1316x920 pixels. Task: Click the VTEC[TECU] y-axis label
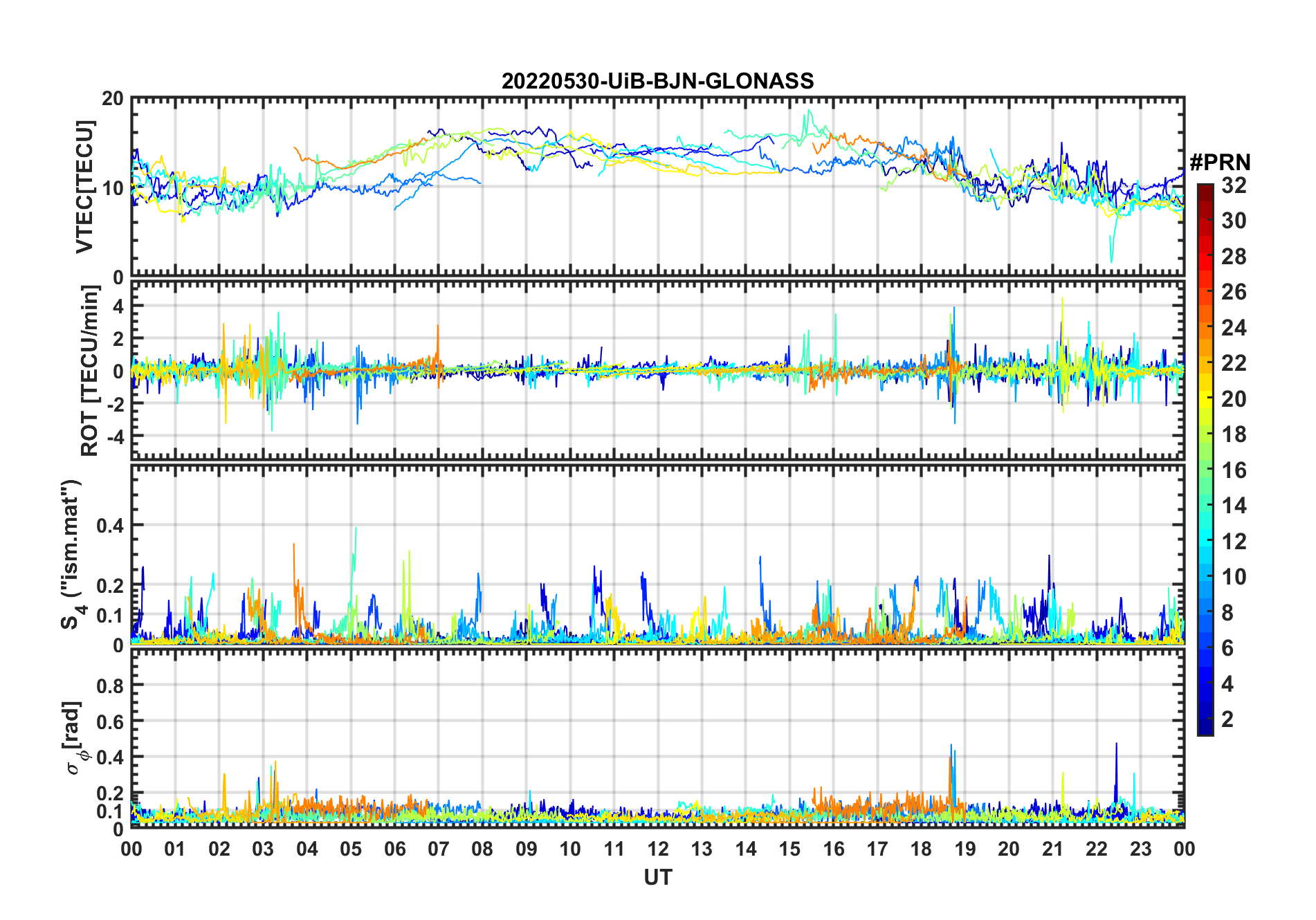click(84, 187)
